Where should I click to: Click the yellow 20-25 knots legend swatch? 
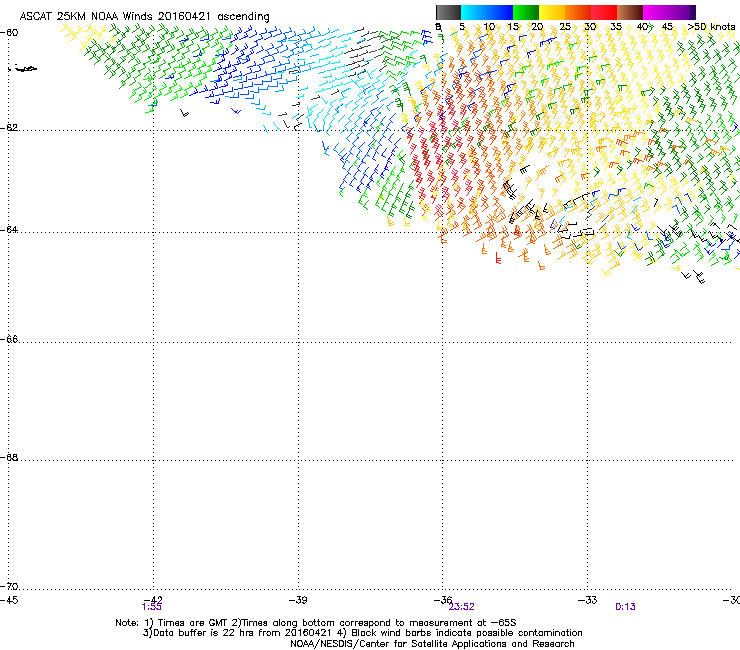coord(552,12)
